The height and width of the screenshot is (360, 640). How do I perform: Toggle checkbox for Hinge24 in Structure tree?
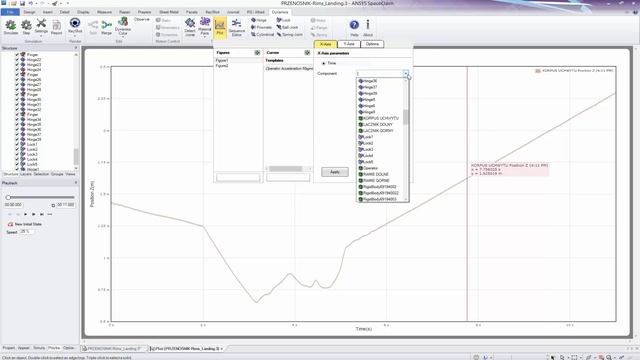17,69
